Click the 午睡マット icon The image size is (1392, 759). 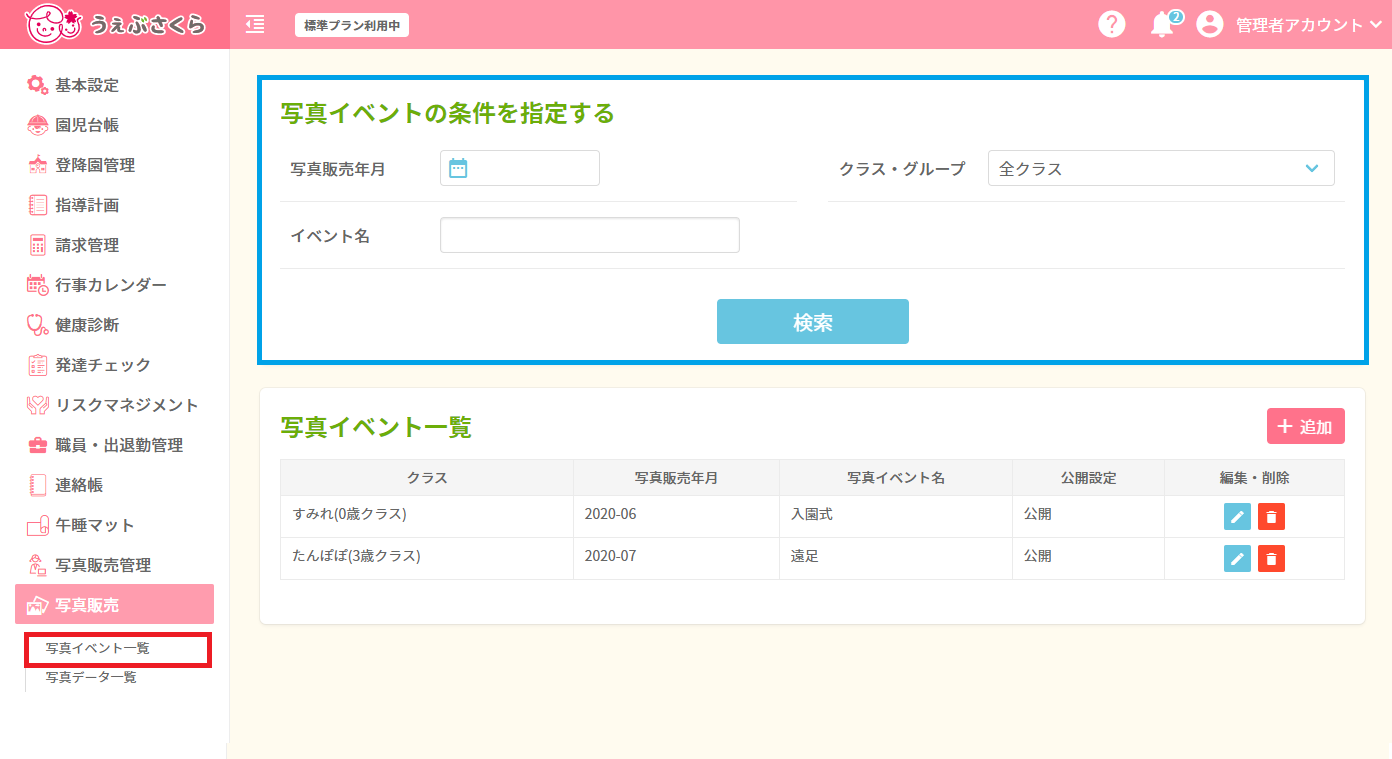(x=37, y=525)
